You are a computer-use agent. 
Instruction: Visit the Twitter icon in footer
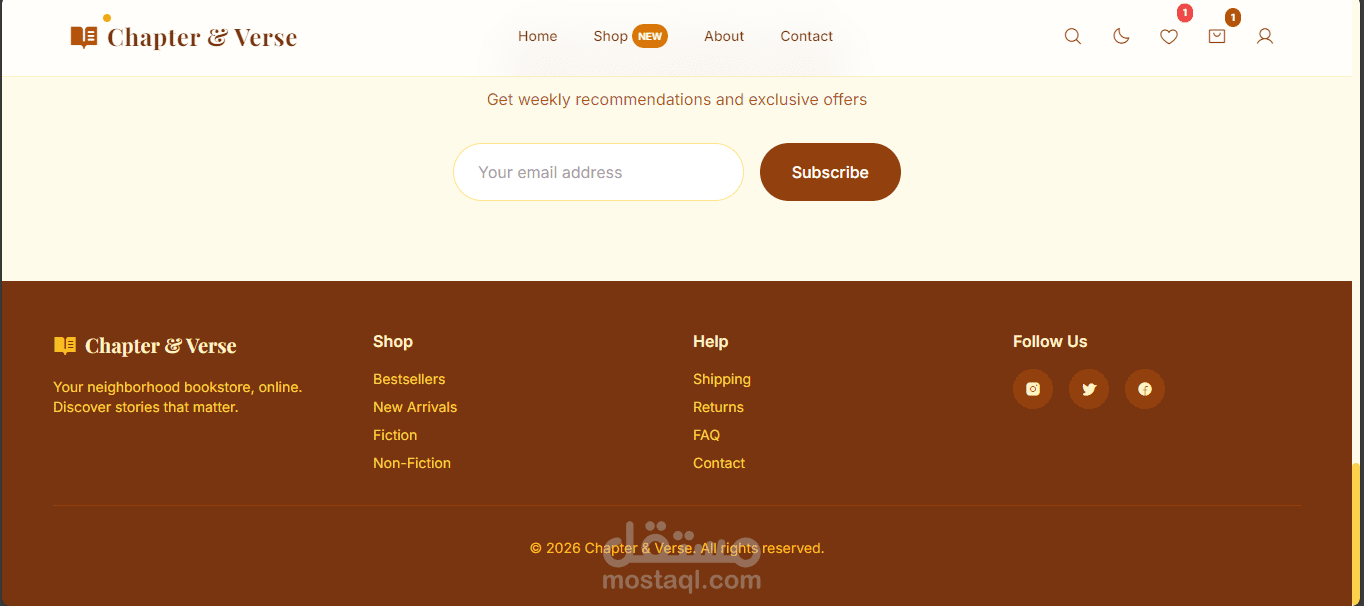pyautogui.click(x=1089, y=389)
